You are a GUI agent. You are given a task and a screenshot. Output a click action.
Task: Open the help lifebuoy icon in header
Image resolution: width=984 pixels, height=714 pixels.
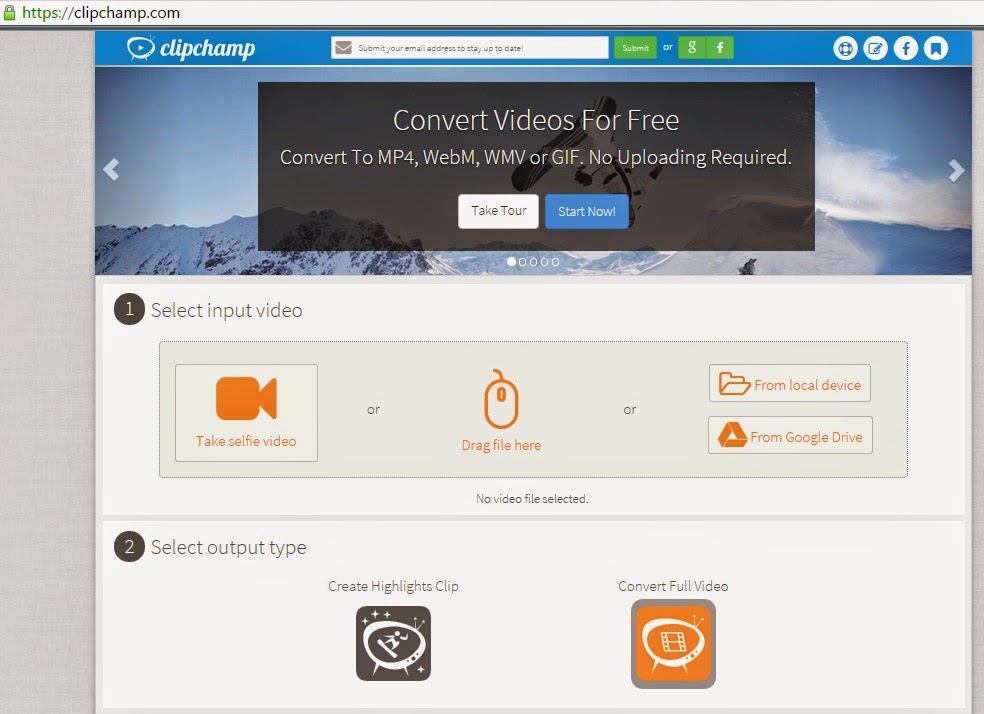pos(845,47)
